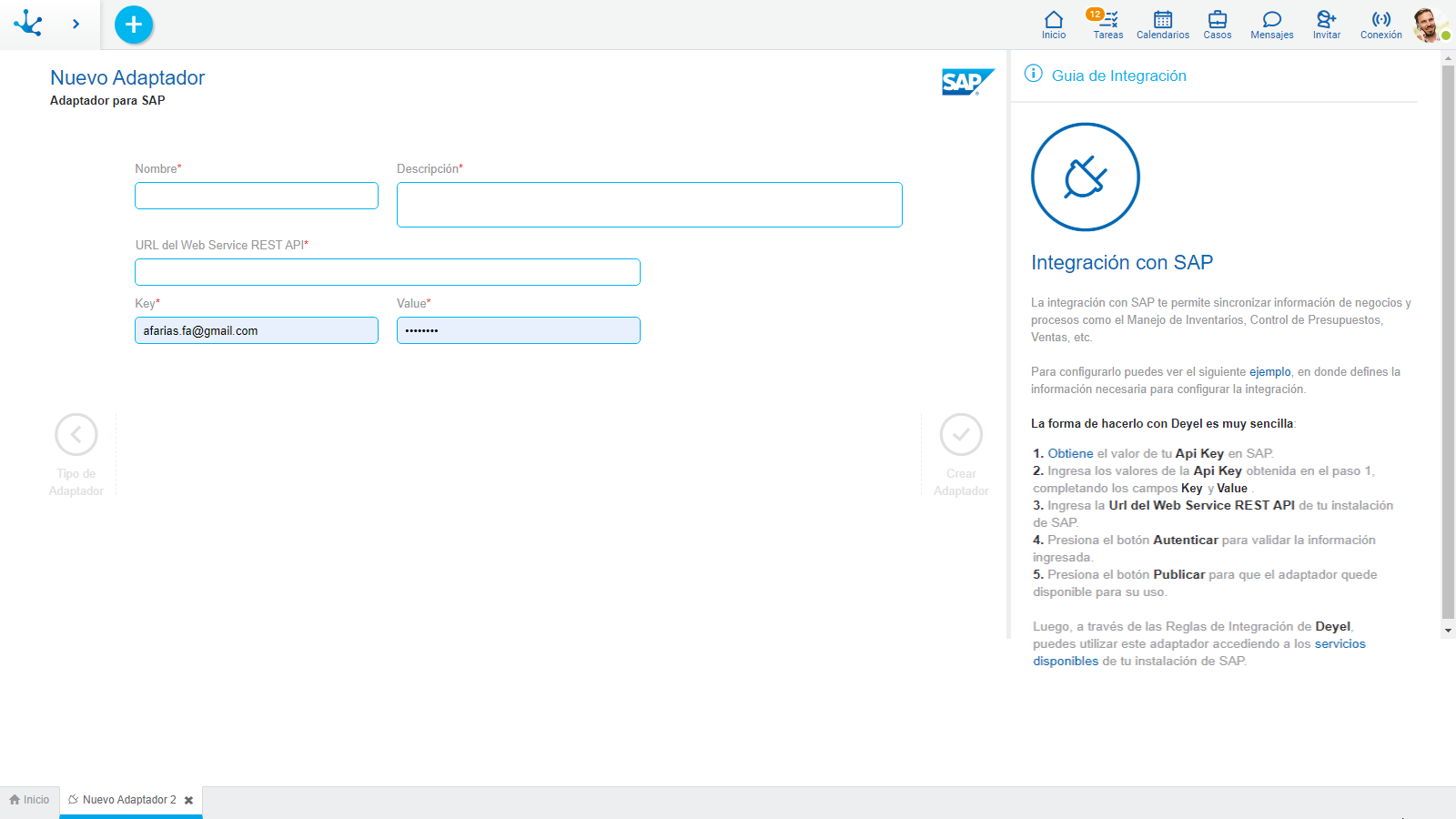Click the Obtiene link in step 1

pyautogui.click(x=1070, y=453)
